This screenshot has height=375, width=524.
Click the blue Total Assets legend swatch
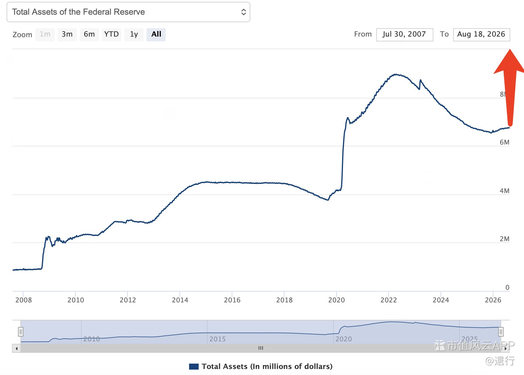click(x=194, y=367)
